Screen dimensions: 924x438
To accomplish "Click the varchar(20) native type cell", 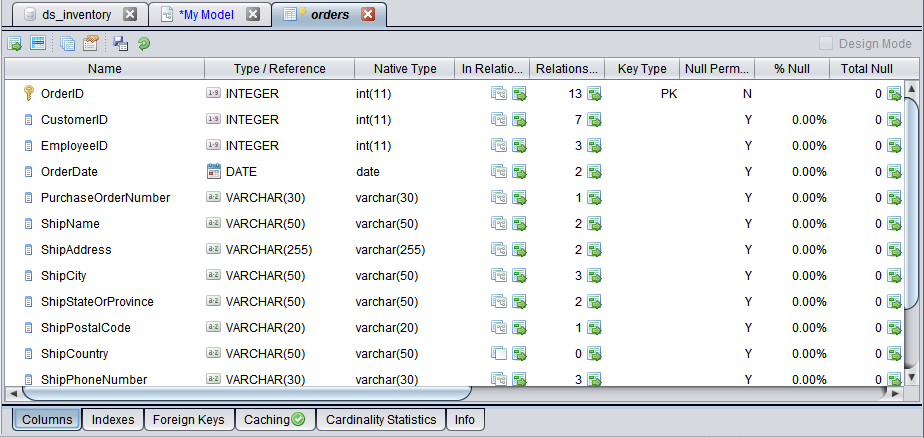I will (x=387, y=328).
